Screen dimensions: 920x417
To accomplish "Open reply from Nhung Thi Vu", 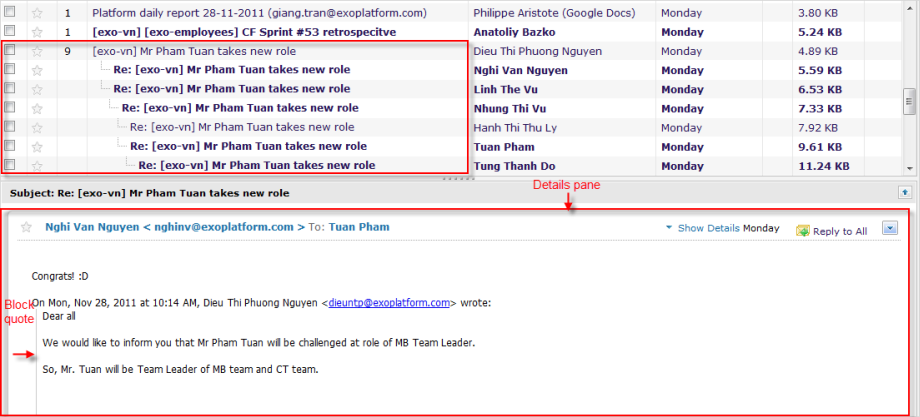I will (x=240, y=108).
